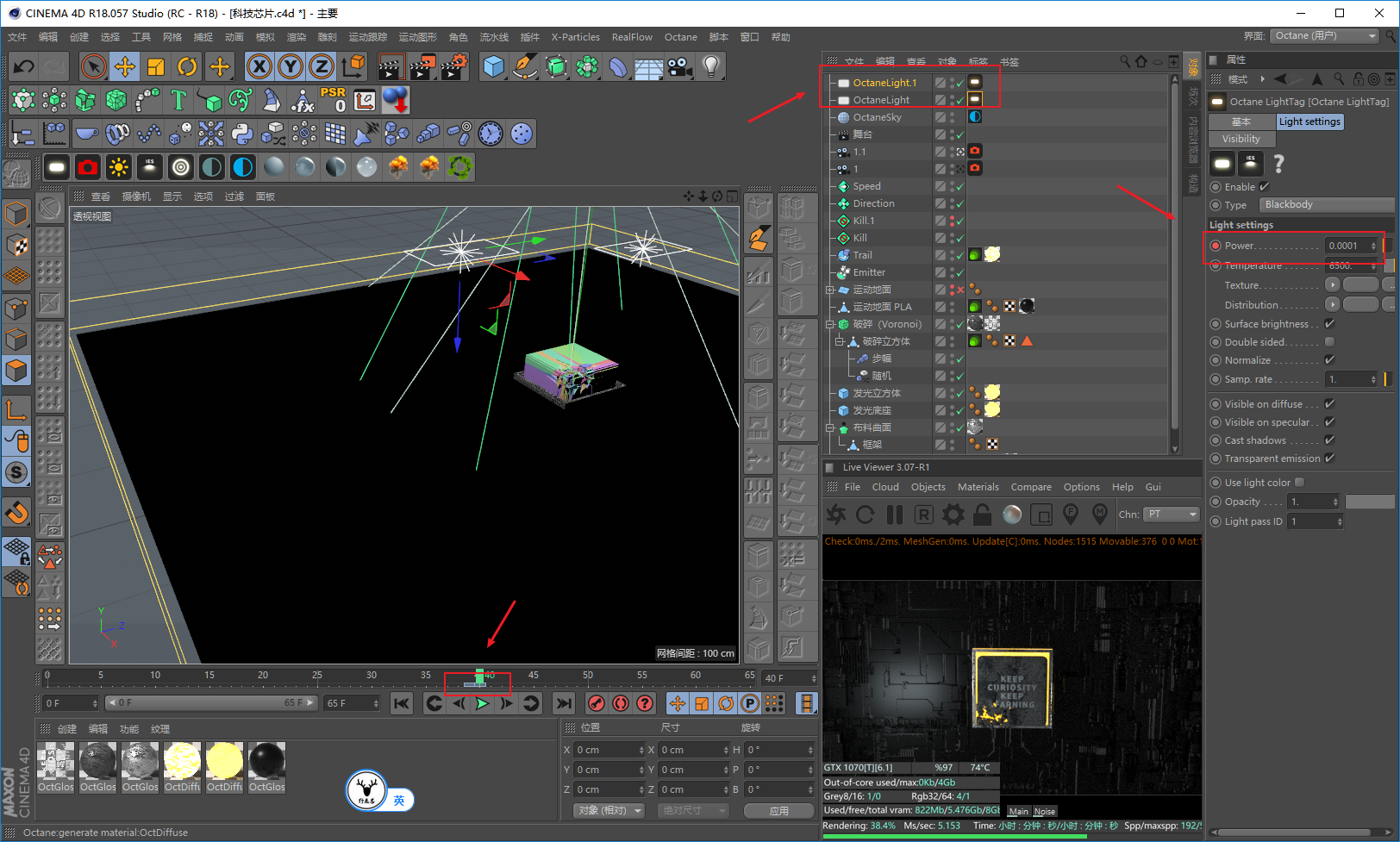Select the OctaneSky object in the tree
1400x842 pixels.
[878, 117]
